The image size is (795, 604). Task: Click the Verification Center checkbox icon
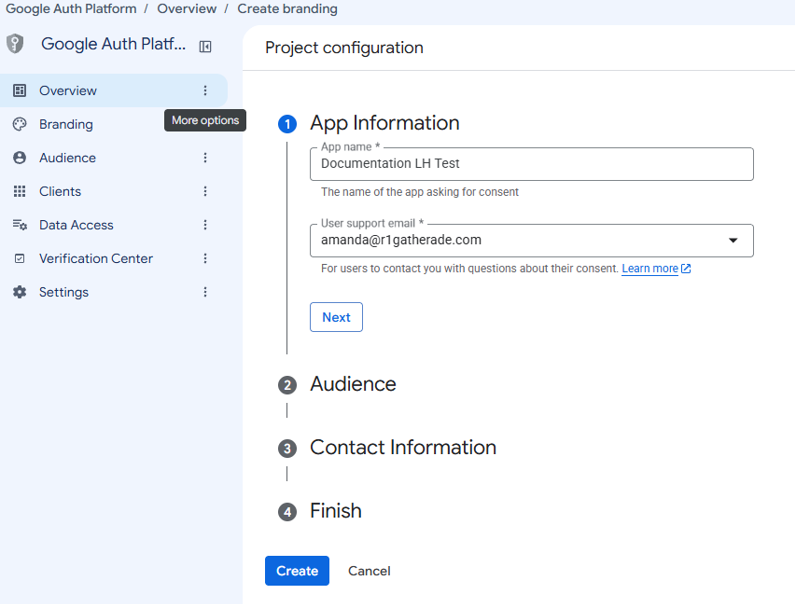pos(19,259)
